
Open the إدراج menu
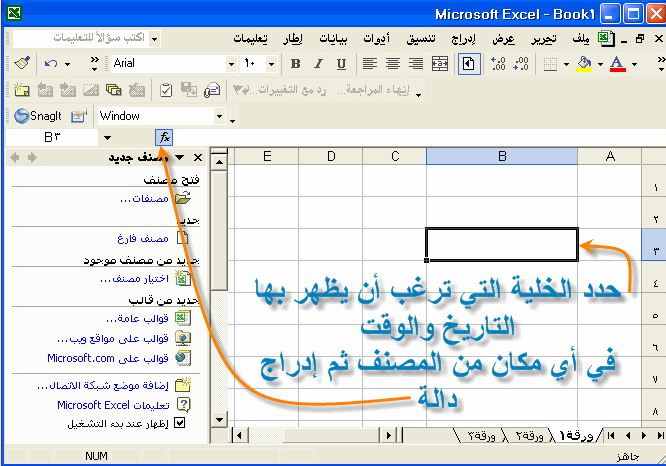pos(463,39)
